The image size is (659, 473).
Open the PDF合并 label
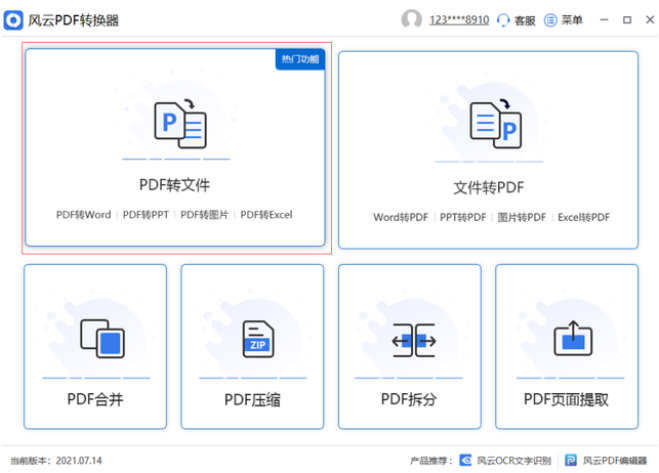[x=95, y=399]
